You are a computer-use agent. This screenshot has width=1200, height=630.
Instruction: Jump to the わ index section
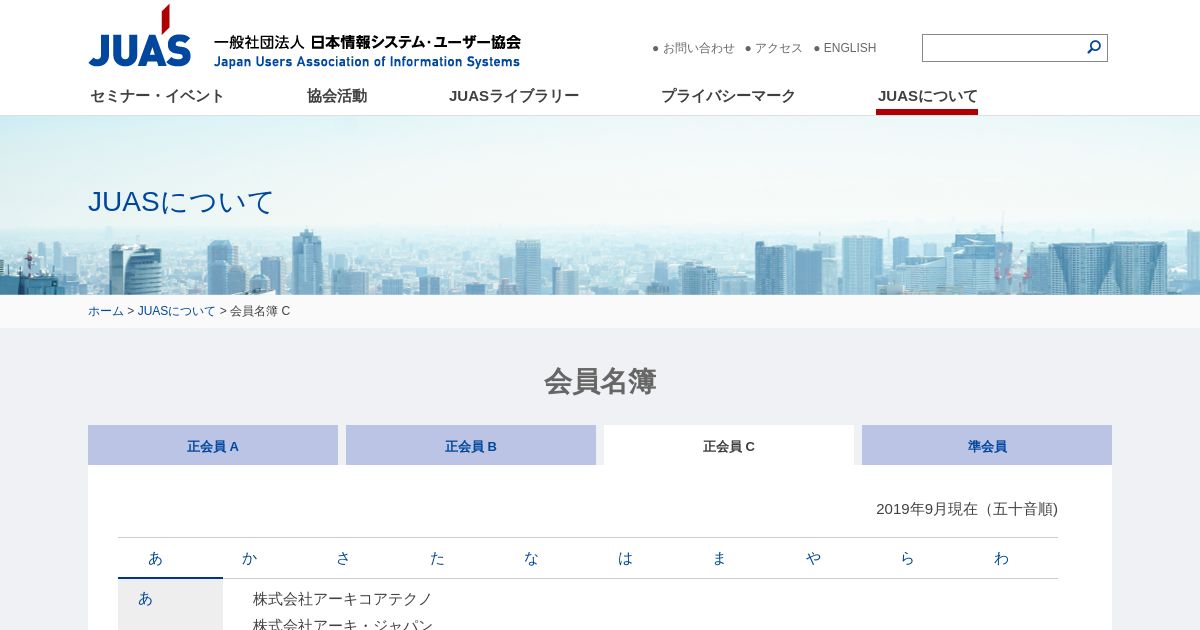coord(1001,558)
